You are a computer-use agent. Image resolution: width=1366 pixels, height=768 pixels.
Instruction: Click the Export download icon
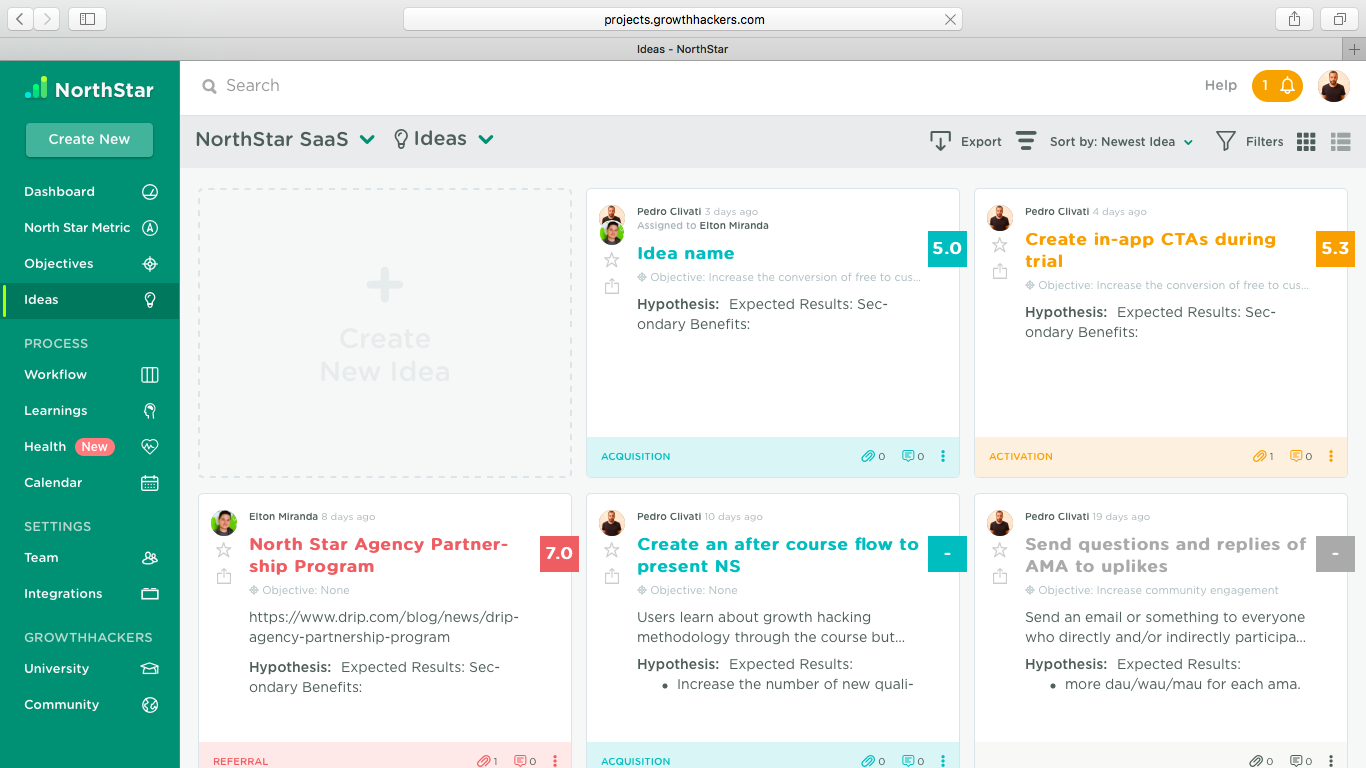click(x=940, y=141)
